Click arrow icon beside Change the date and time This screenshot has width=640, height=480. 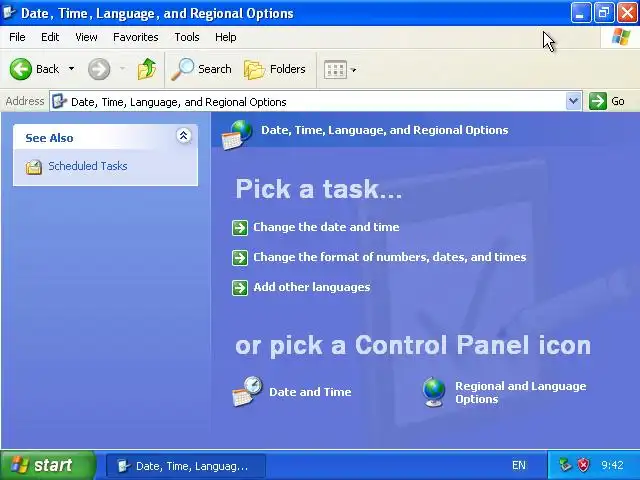tap(240, 228)
